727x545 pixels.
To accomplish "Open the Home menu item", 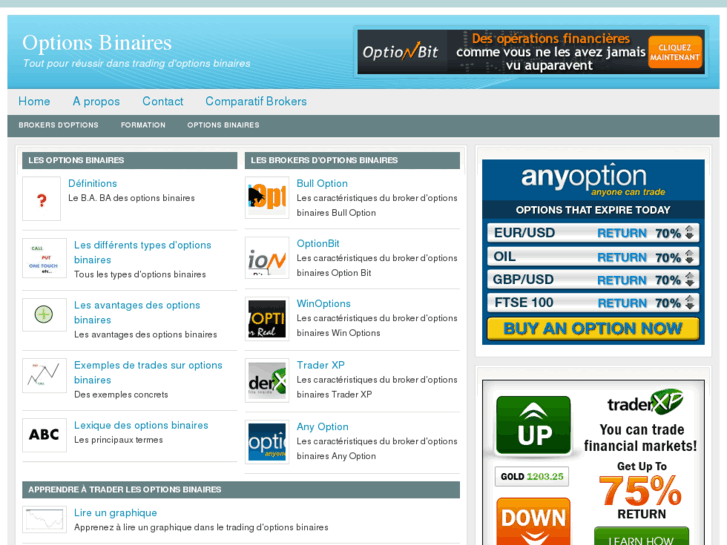I will [34, 101].
